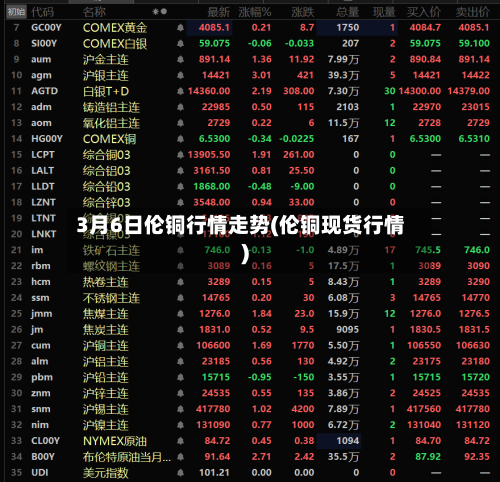Click the alert bell for 沪银主连
Image resolution: width=500 pixels, height=482 pixels.
[180, 75]
